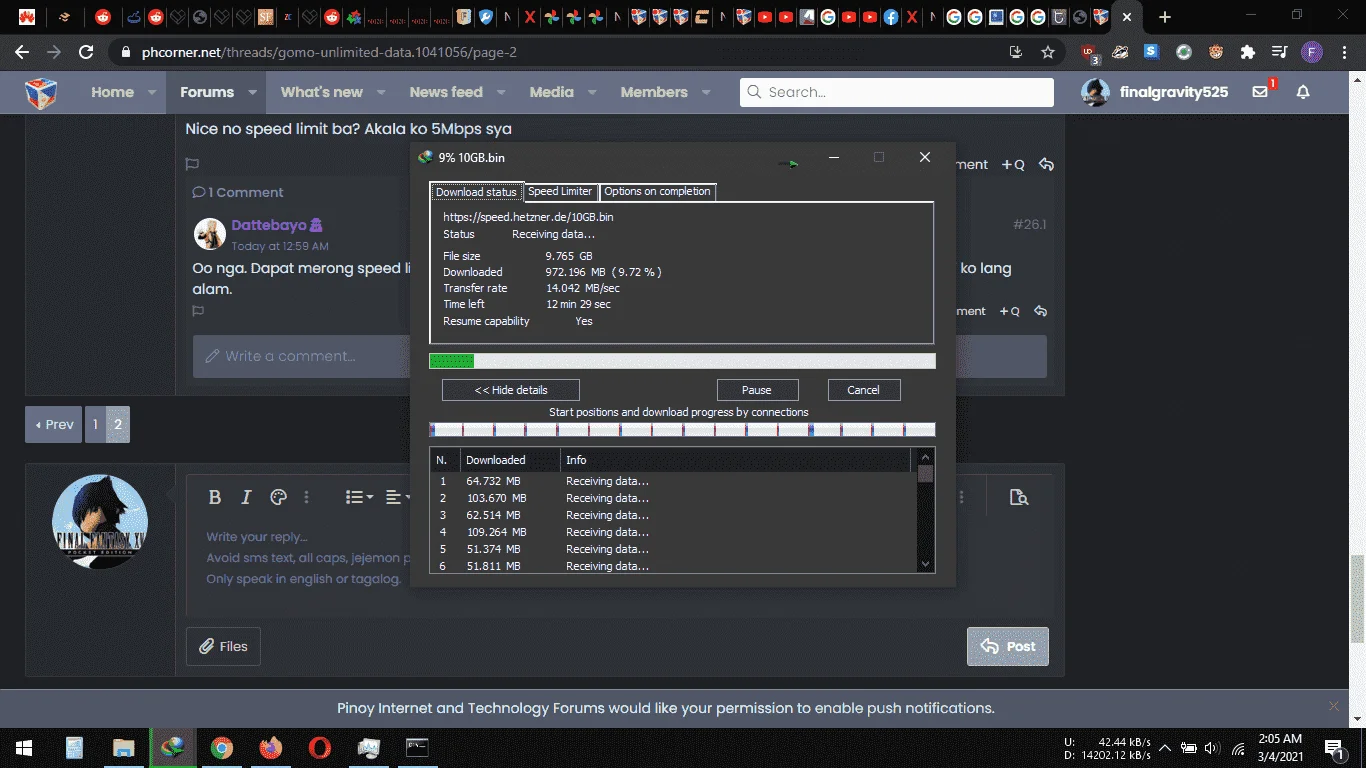Open finalgravity525 account menu
This screenshot has width=1366, height=768.
[1155, 92]
